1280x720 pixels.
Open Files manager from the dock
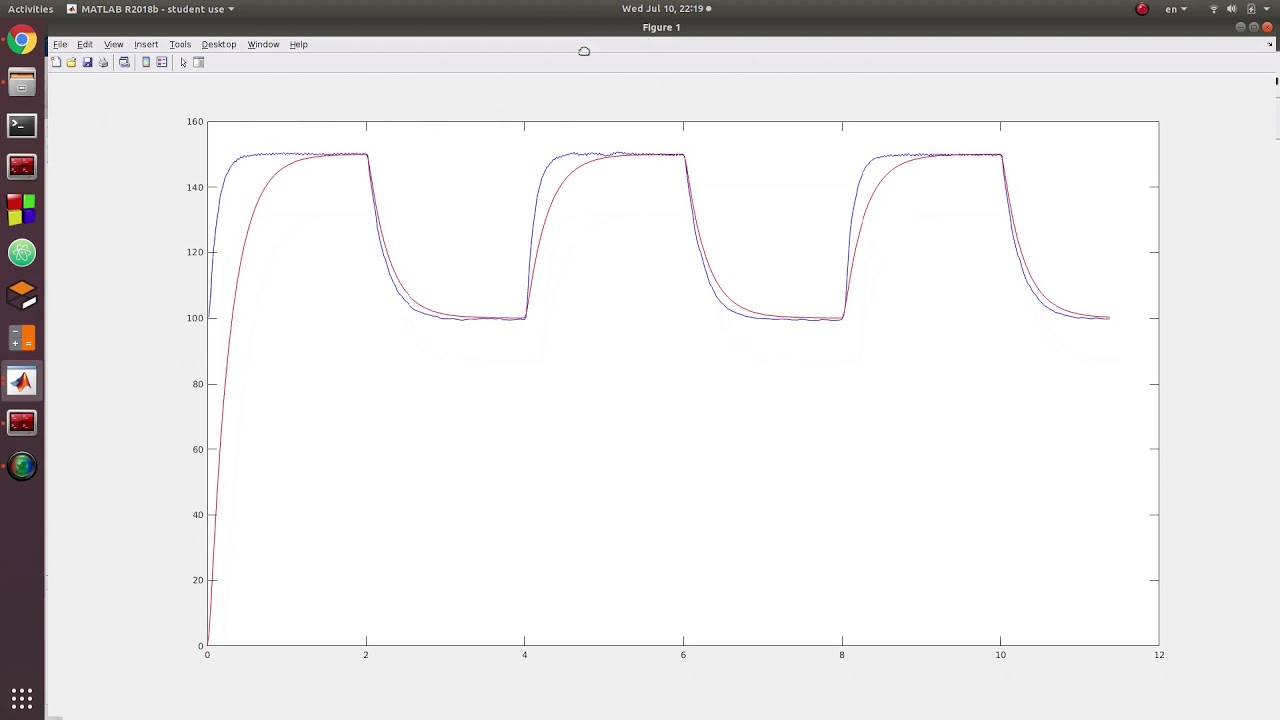click(22, 83)
